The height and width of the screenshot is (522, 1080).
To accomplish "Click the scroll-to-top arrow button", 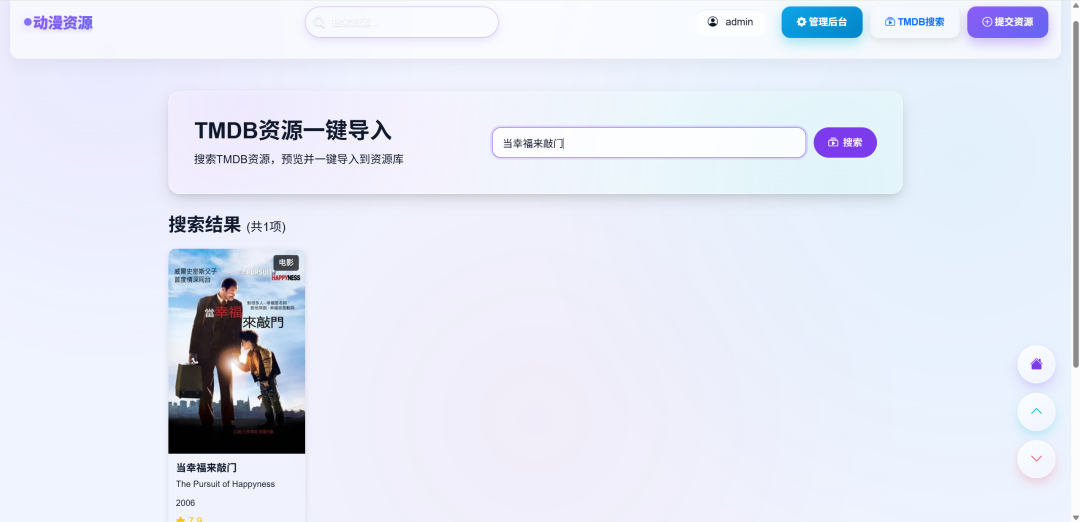I will coord(1036,412).
